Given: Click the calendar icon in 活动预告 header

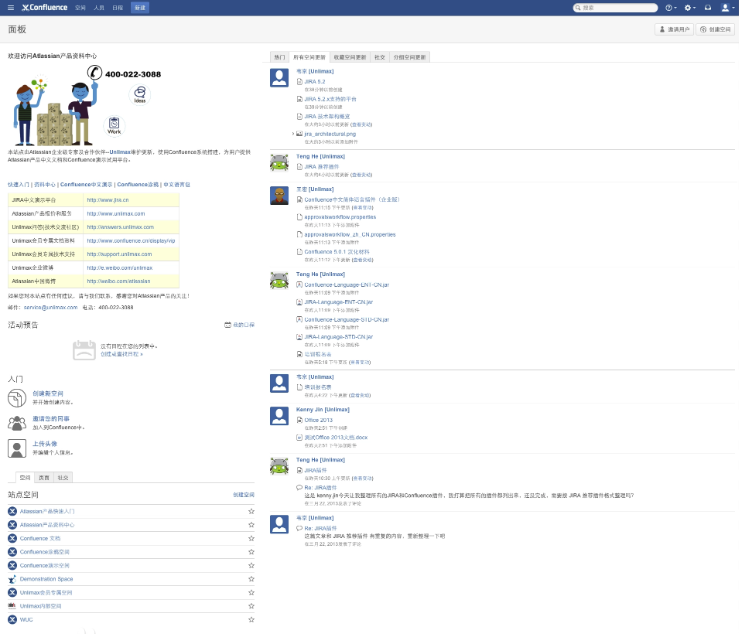Looking at the screenshot, I should click(x=228, y=325).
